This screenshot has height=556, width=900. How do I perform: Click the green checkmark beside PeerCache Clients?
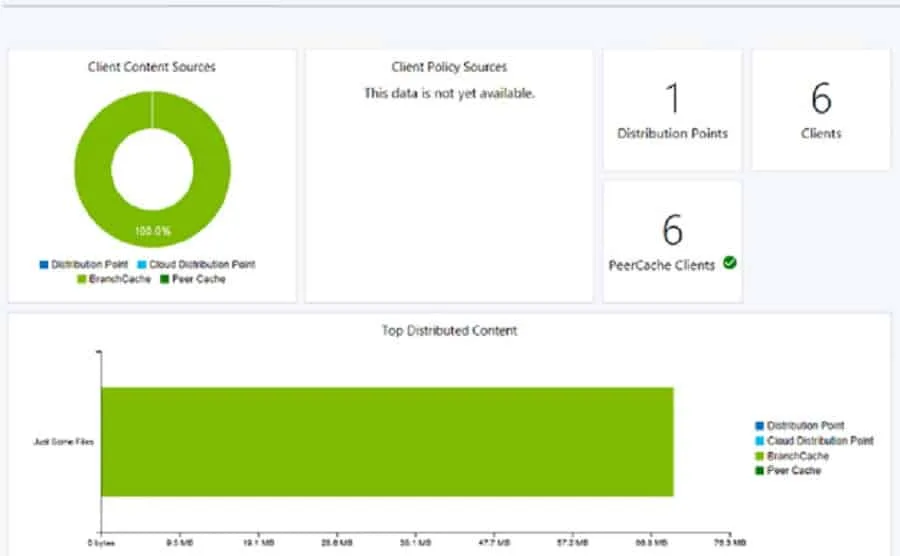pos(730,263)
